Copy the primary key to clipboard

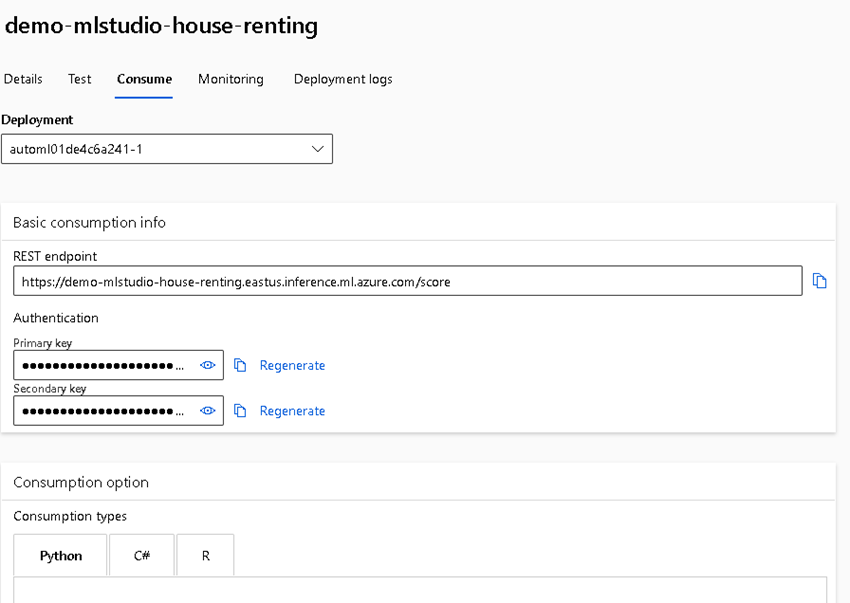(x=240, y=365)
